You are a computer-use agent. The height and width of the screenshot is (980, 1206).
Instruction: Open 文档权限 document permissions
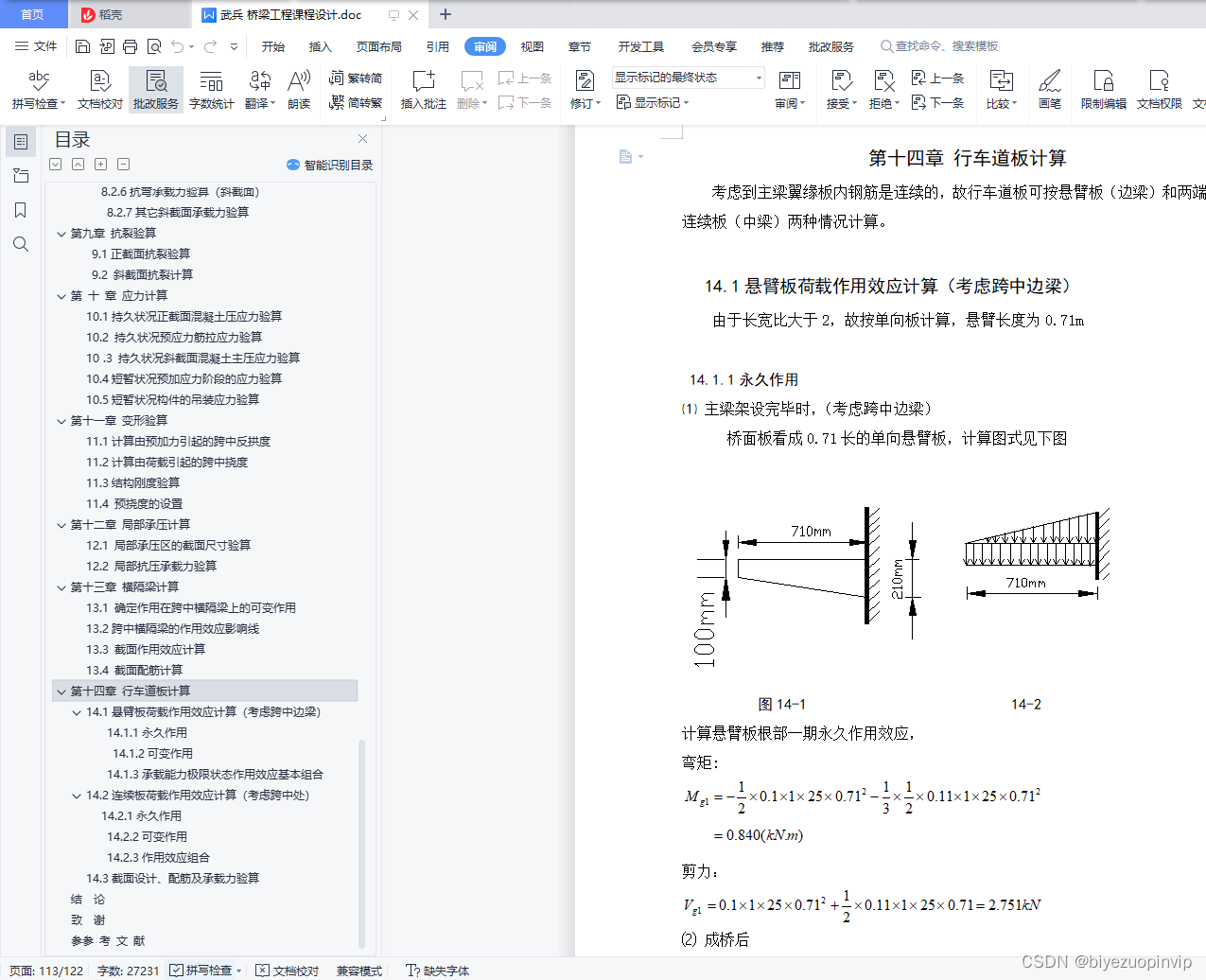click(x=1160, y=90)
